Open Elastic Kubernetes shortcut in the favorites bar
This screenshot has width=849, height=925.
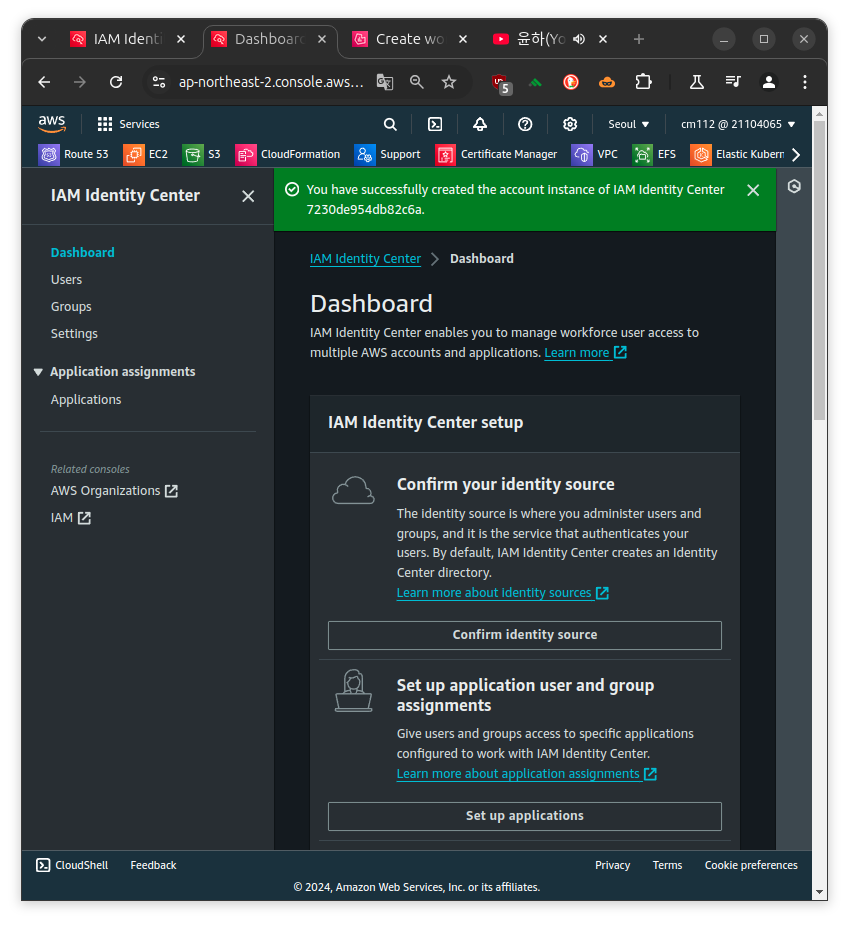pyautogui.click(x=737, y=155)
